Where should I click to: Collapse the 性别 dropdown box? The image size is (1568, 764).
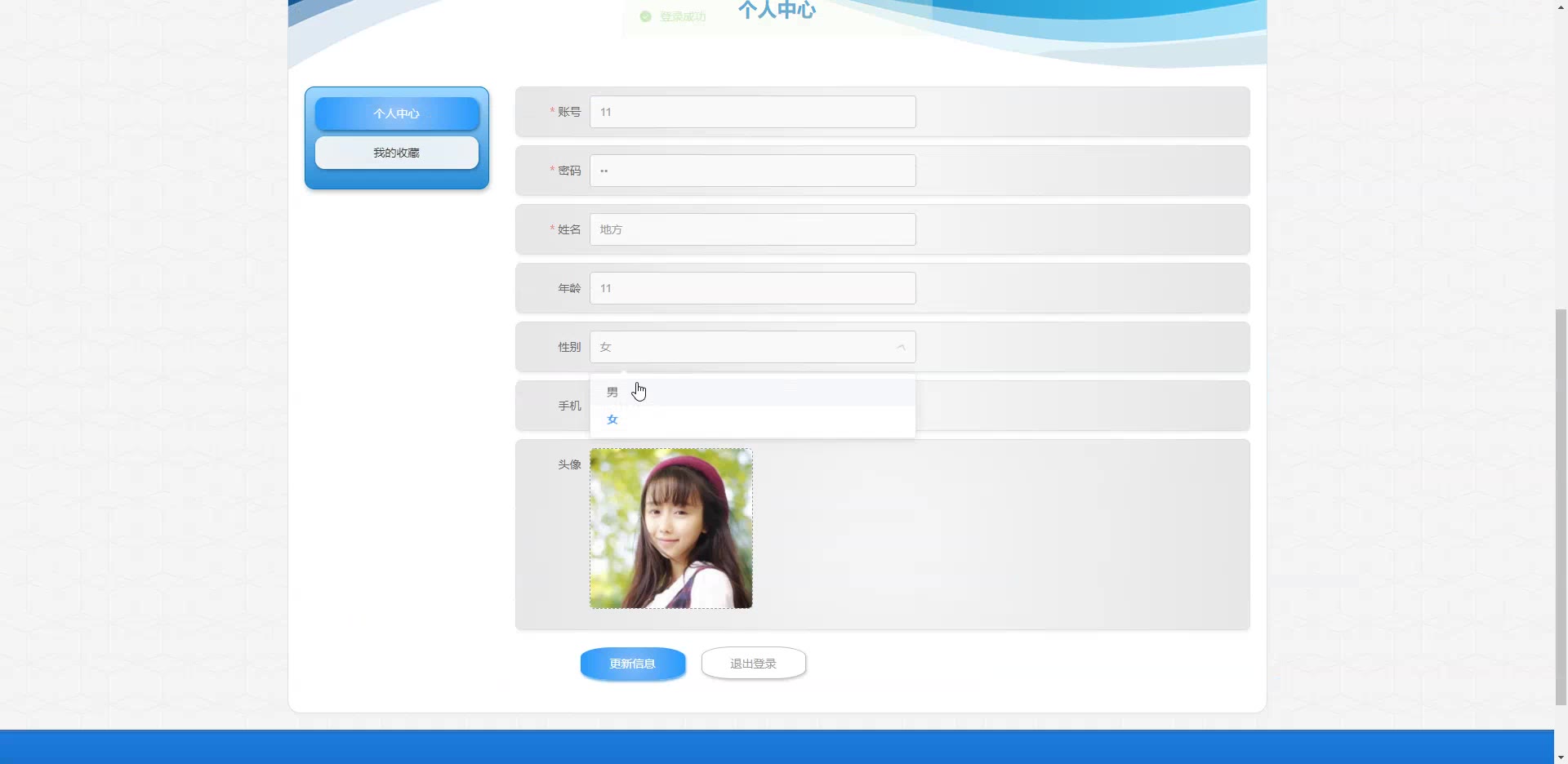point(752,347)
